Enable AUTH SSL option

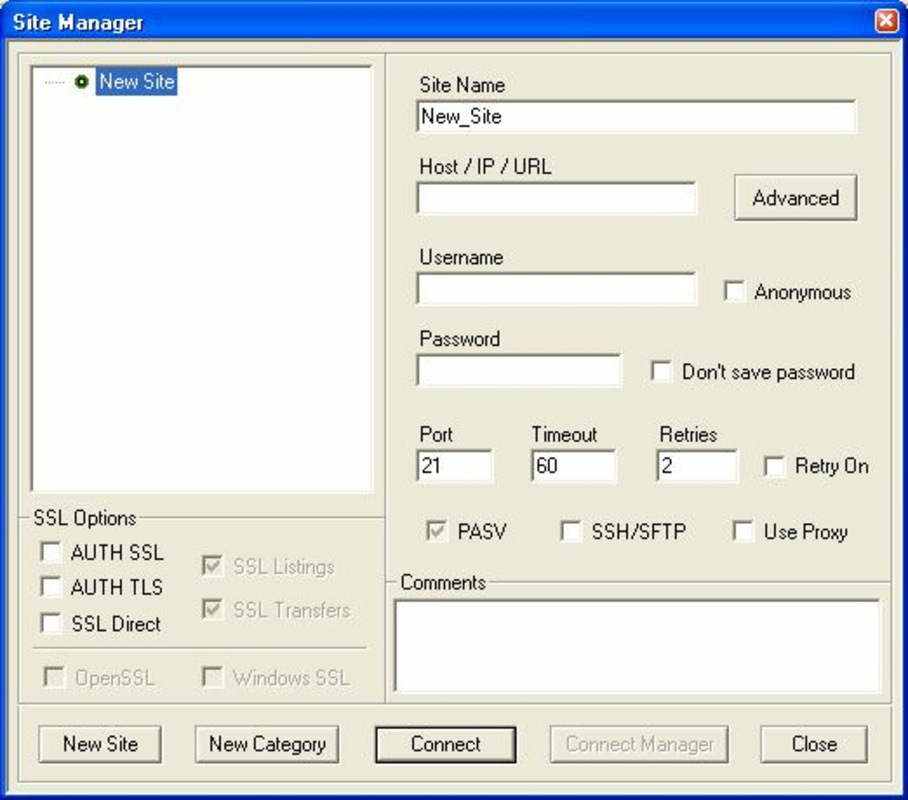tap(51, 552)
